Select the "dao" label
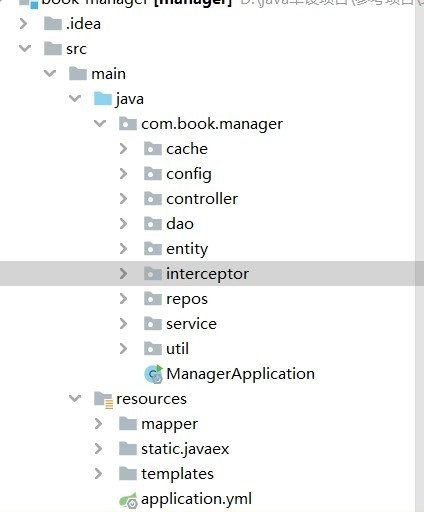Viewport: 424px width, 512px height. [180, 224]
